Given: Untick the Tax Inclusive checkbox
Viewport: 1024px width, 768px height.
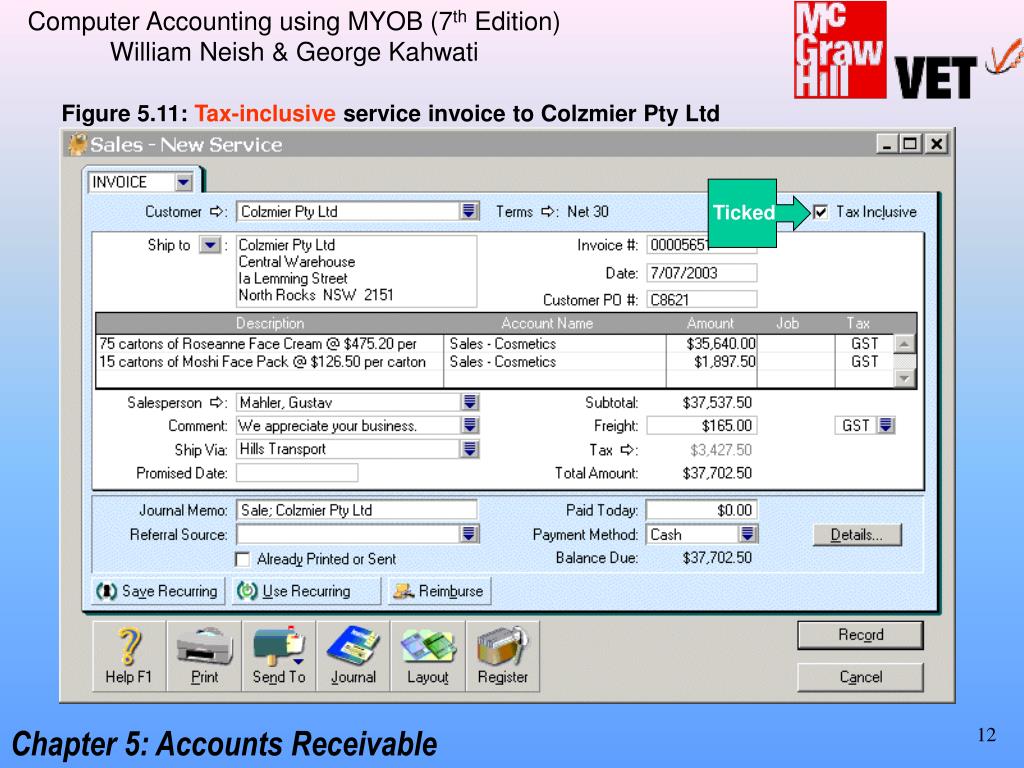Looking at the screenshot, I should (821, 212).
